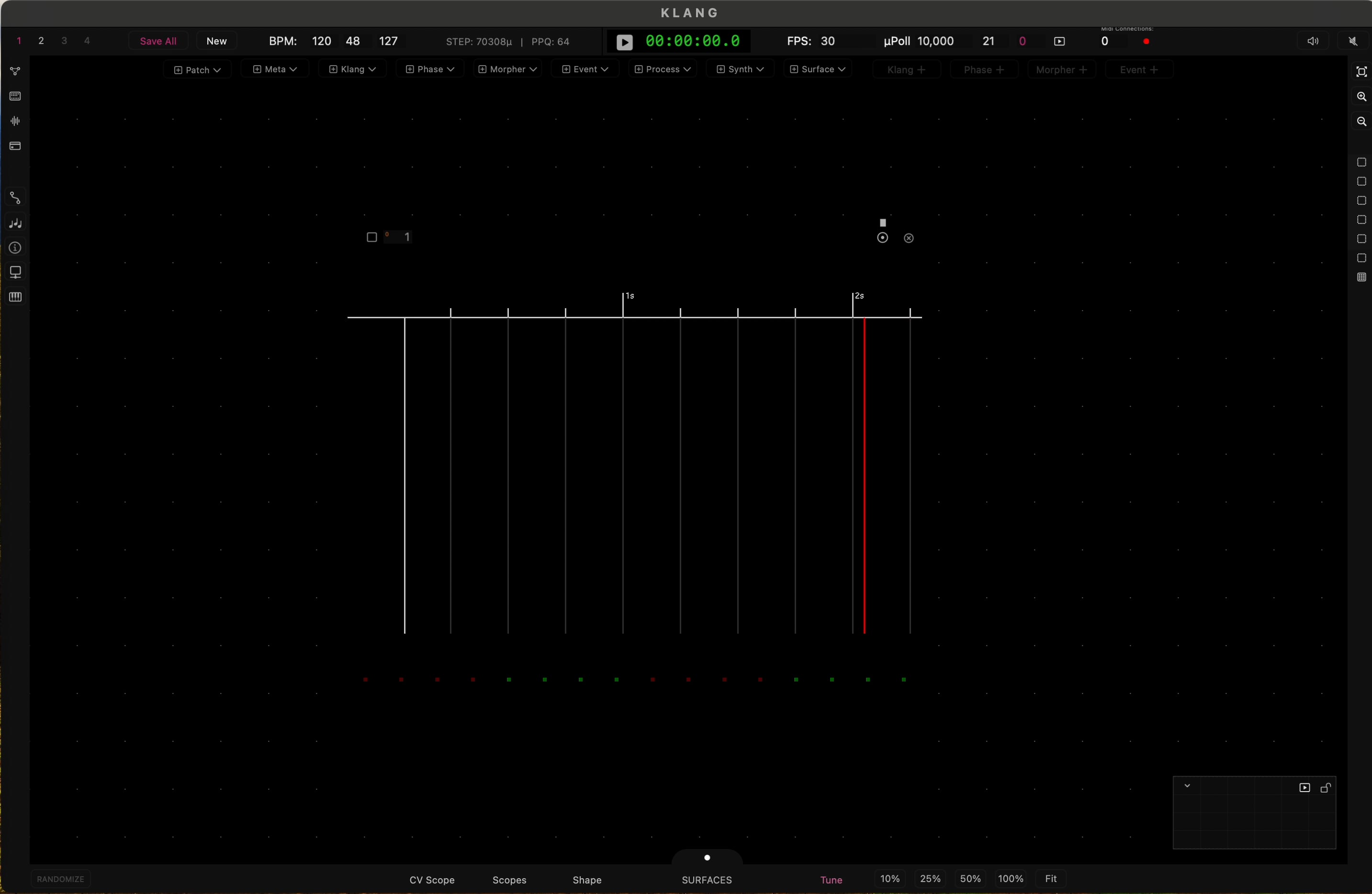
Task: Open the Shape tab
Action: [587, 880]
